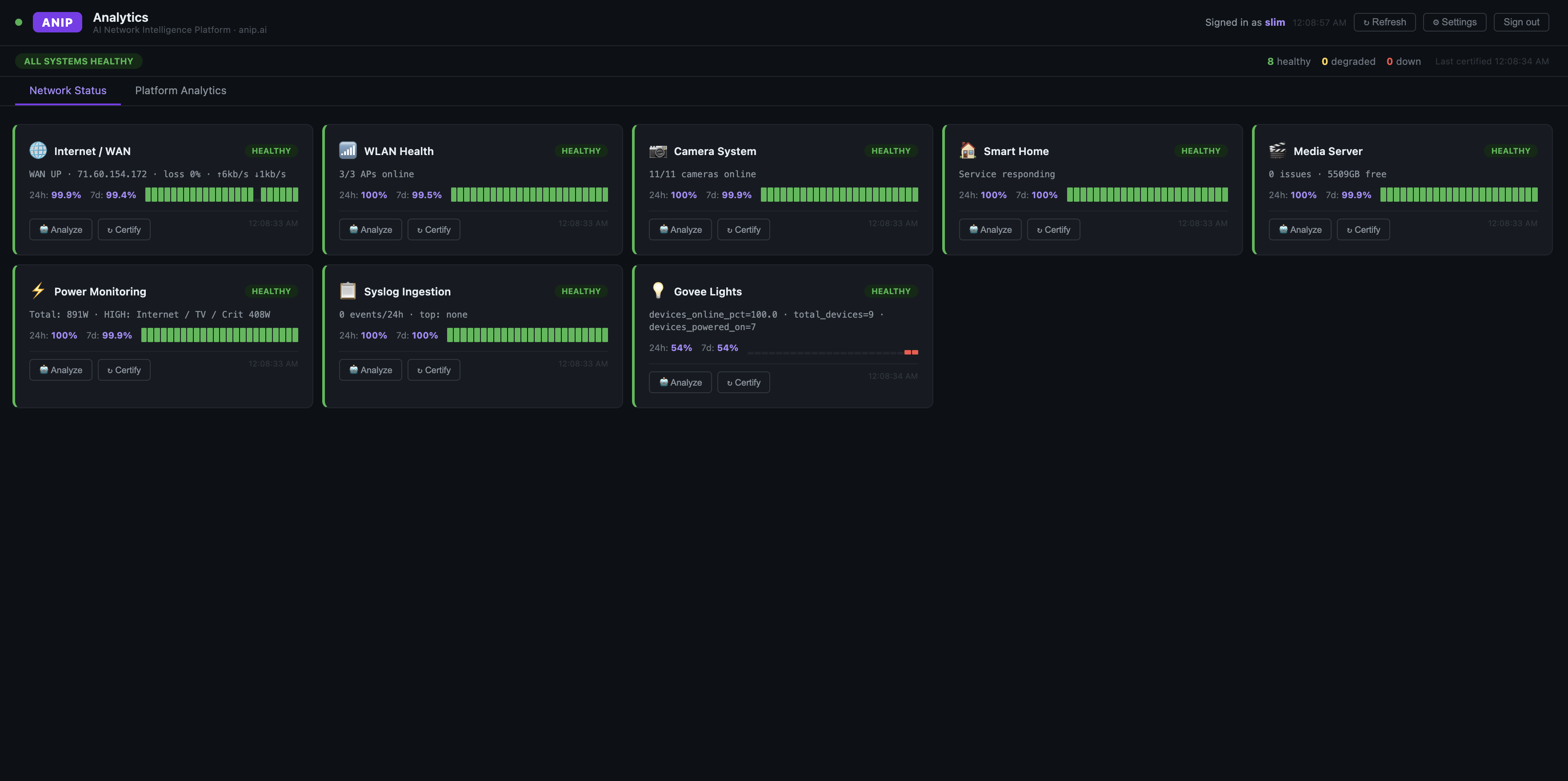Screen dimensions: 1568x781
Task: Click the Internet / WAN 7d 99.4% value
Action: pos(121,195)
